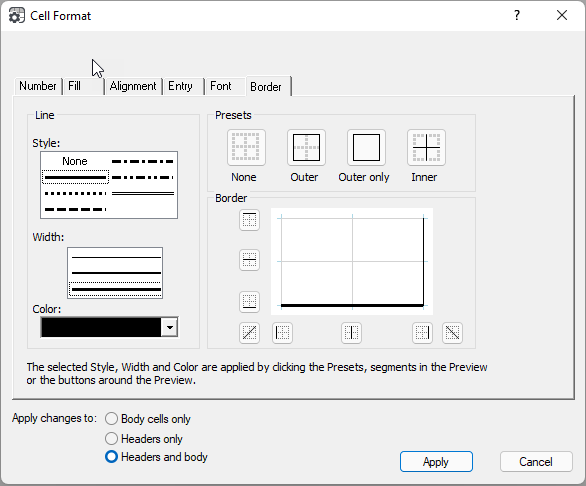Toggle the right border button
Screen dimensions: 586x486
coord(422,333)
